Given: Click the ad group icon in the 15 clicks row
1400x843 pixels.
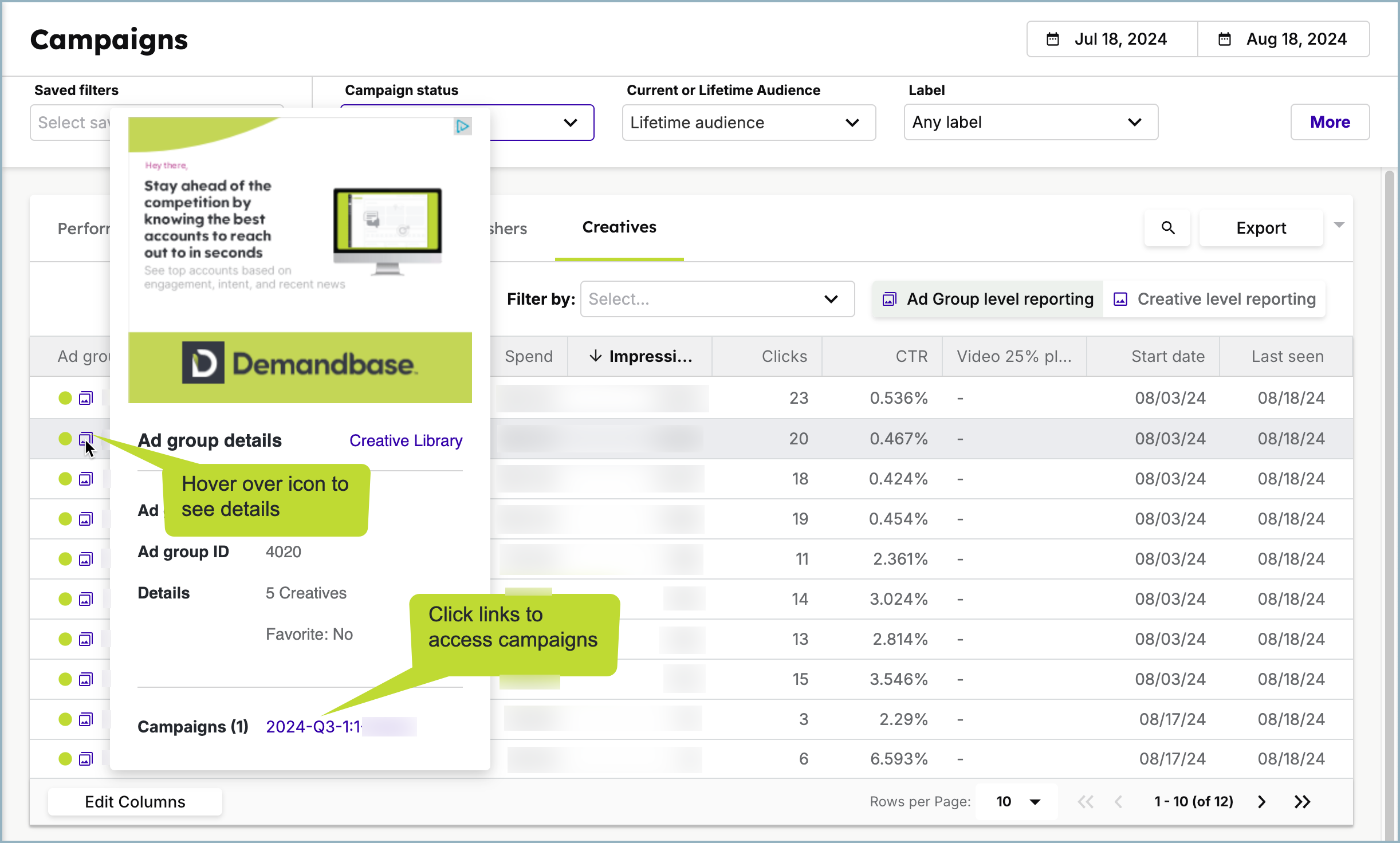Looking at the screenshot, I should [86, 679].
